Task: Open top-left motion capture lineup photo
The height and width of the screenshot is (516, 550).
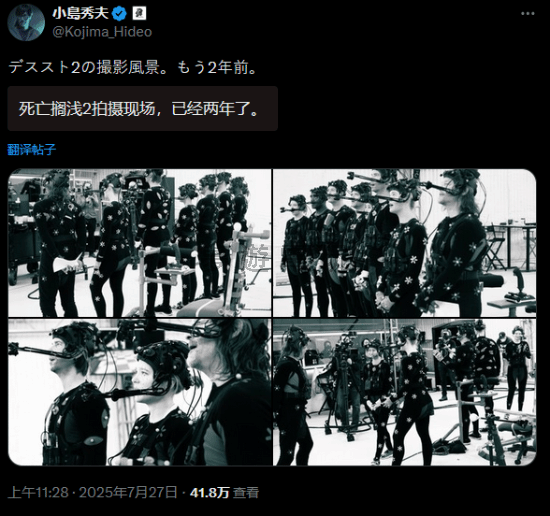Action: point(140,243)
